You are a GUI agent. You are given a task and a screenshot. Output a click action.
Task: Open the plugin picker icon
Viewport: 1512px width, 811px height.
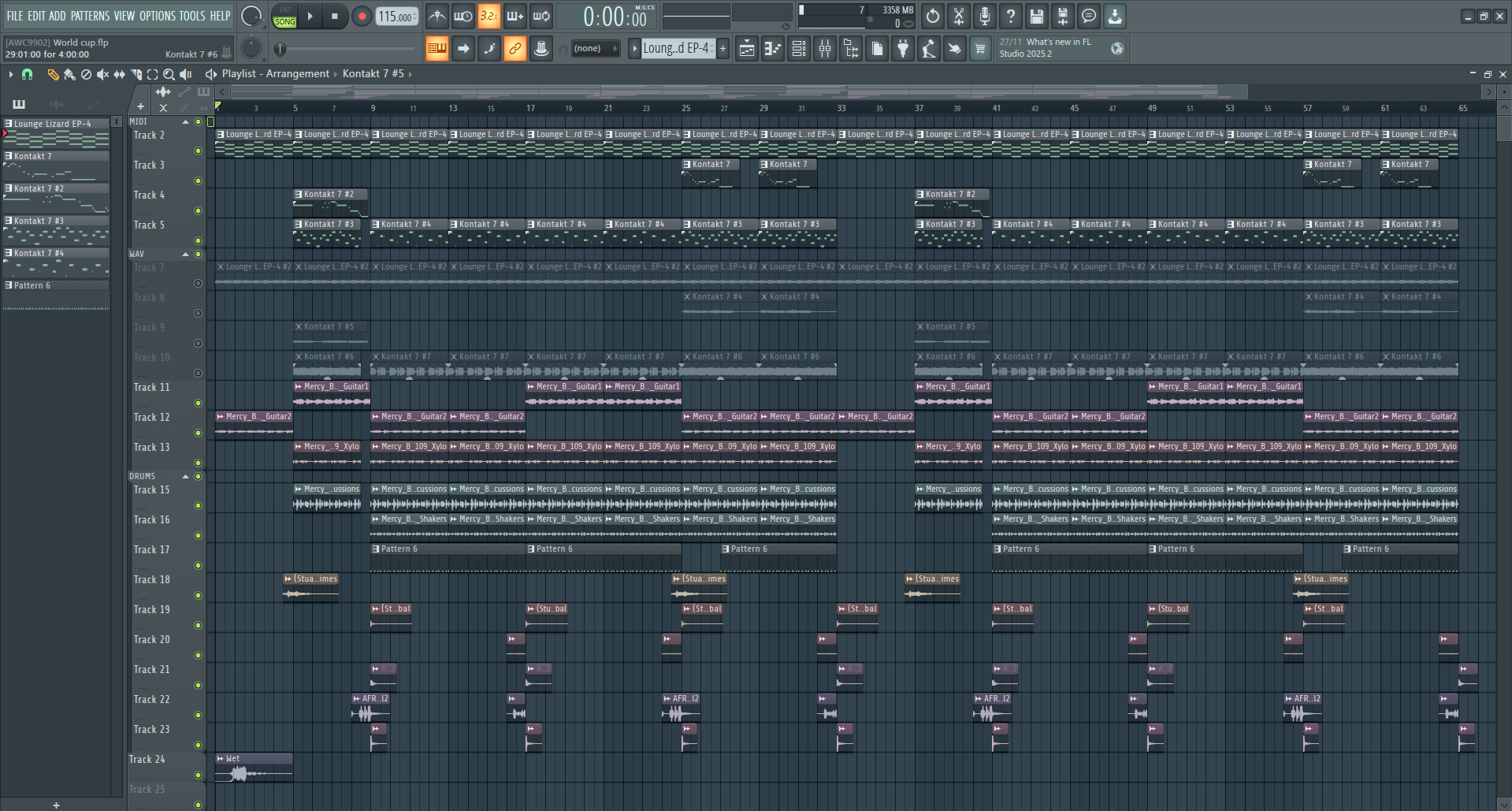[903, 48]
